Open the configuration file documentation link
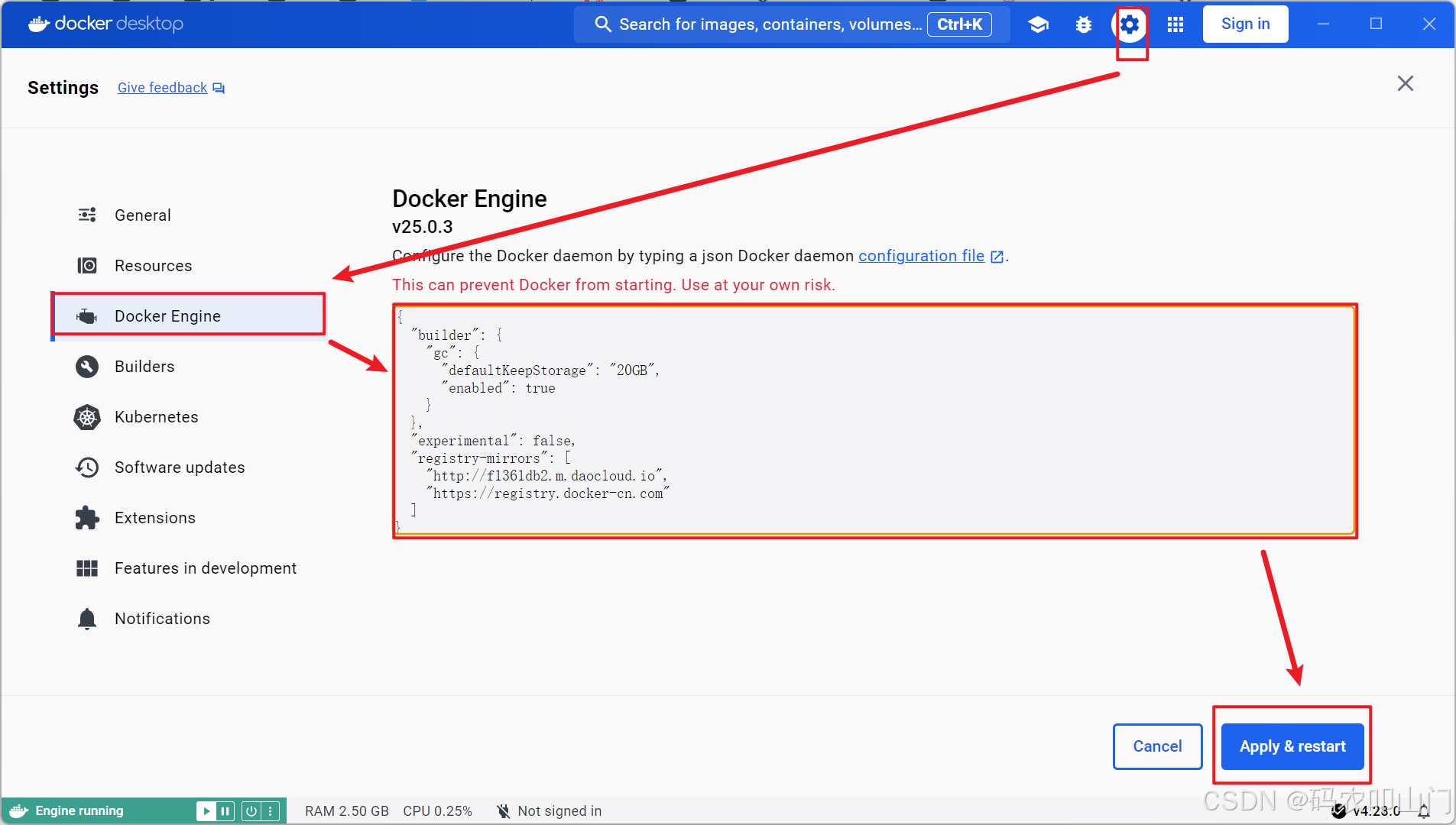The width and height of the screenshot is (1456, 825). click(921, 256)
